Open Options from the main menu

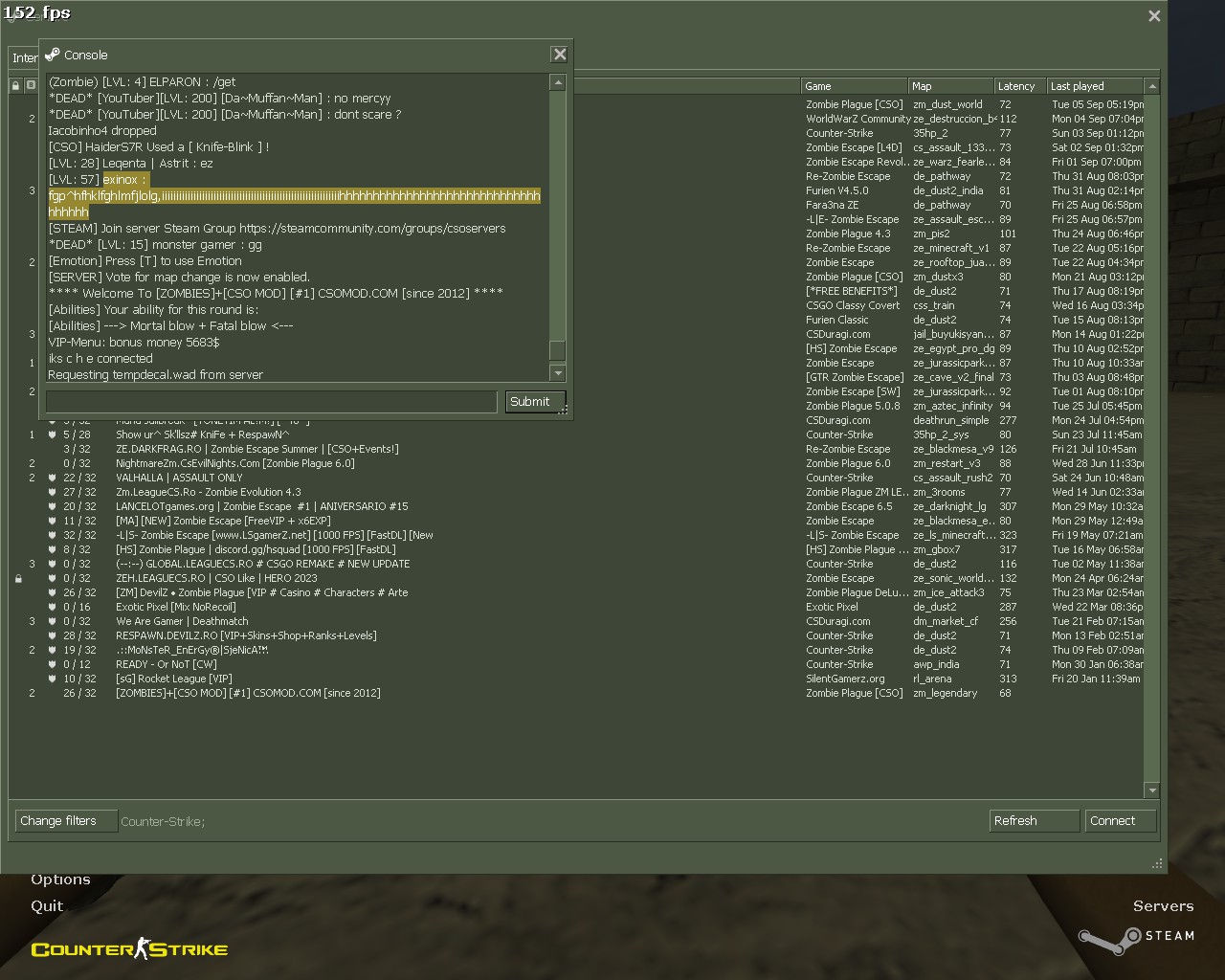tap(60, 880)
